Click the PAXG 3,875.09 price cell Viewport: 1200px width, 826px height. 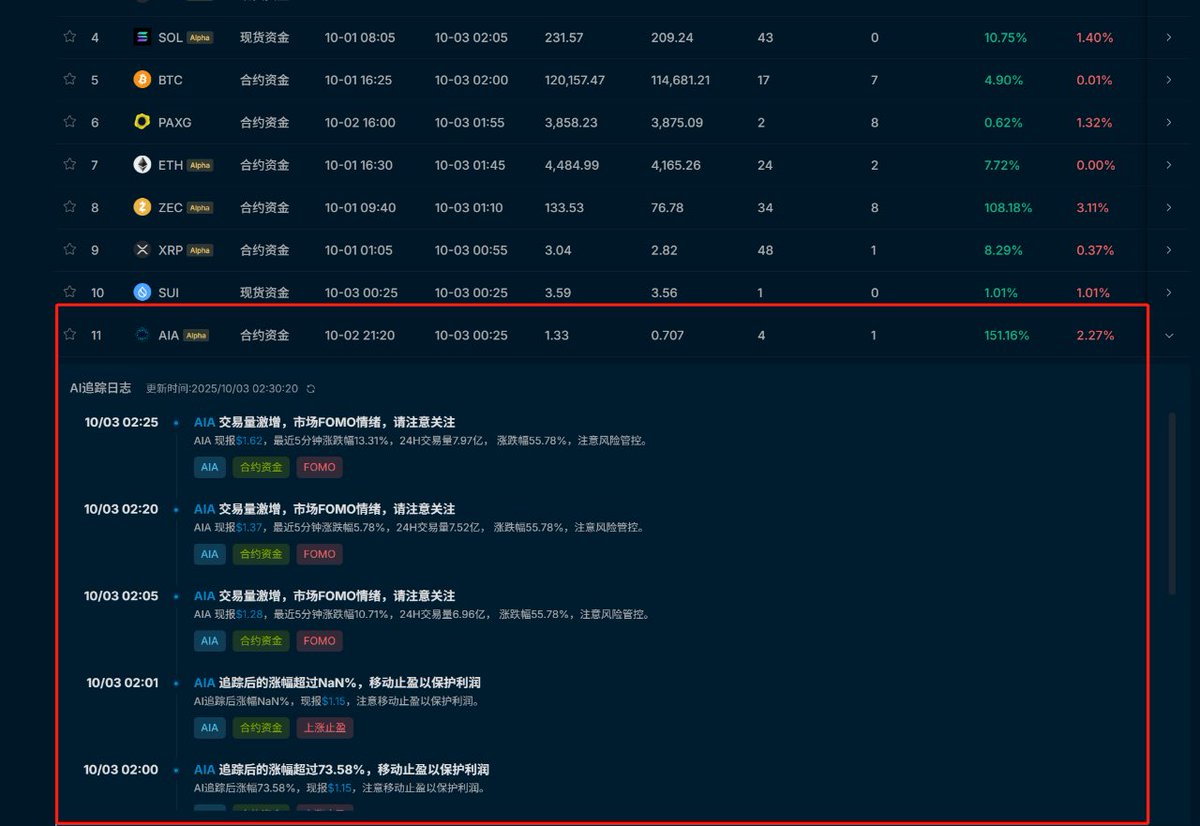(x=677, y=123)
